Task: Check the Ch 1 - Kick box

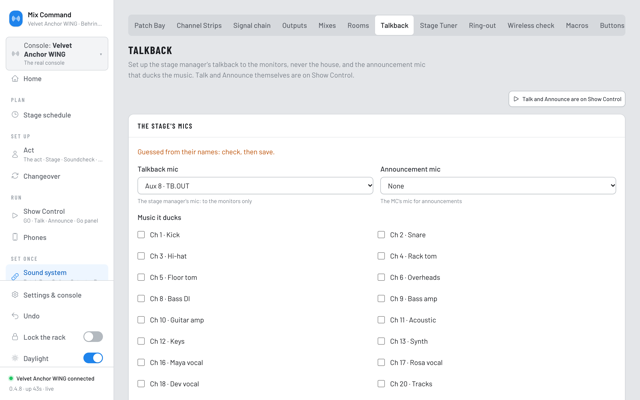Action: [x=141, y=235]
